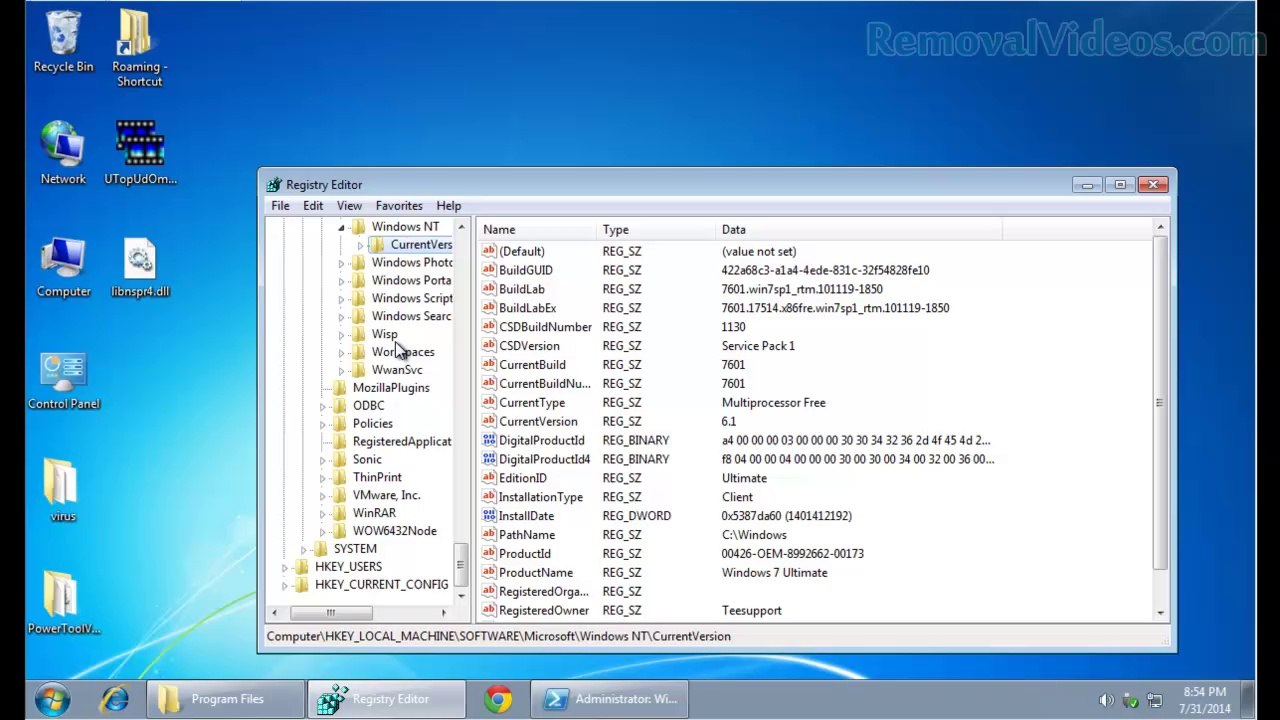Expand the HKEY_USERS hive
The image size is (1280, 720).
coord(285,567)
